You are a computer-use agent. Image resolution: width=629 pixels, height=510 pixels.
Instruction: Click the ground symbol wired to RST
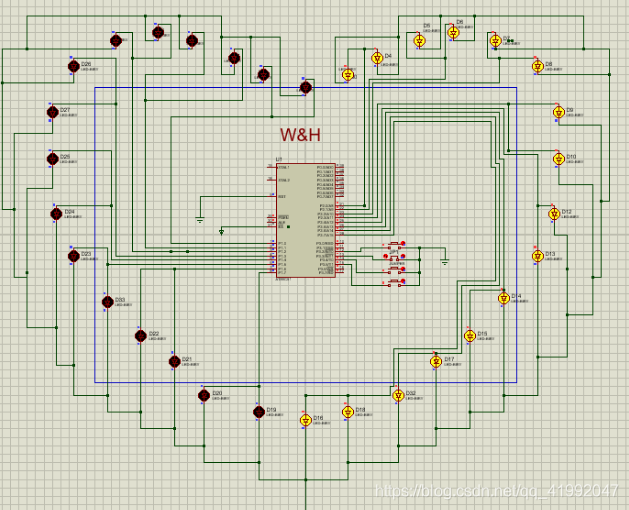[x=200, y=220]
